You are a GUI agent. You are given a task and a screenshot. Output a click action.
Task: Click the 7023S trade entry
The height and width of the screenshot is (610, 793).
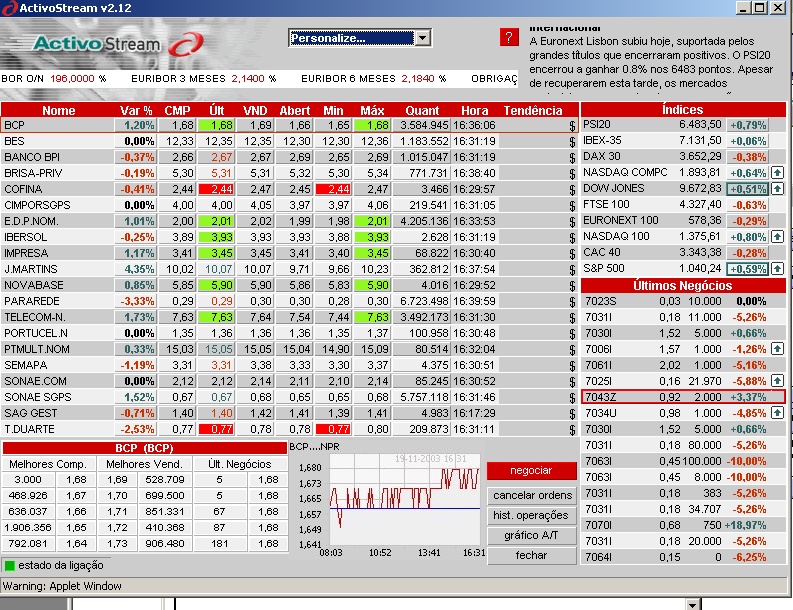coord(683,301)
